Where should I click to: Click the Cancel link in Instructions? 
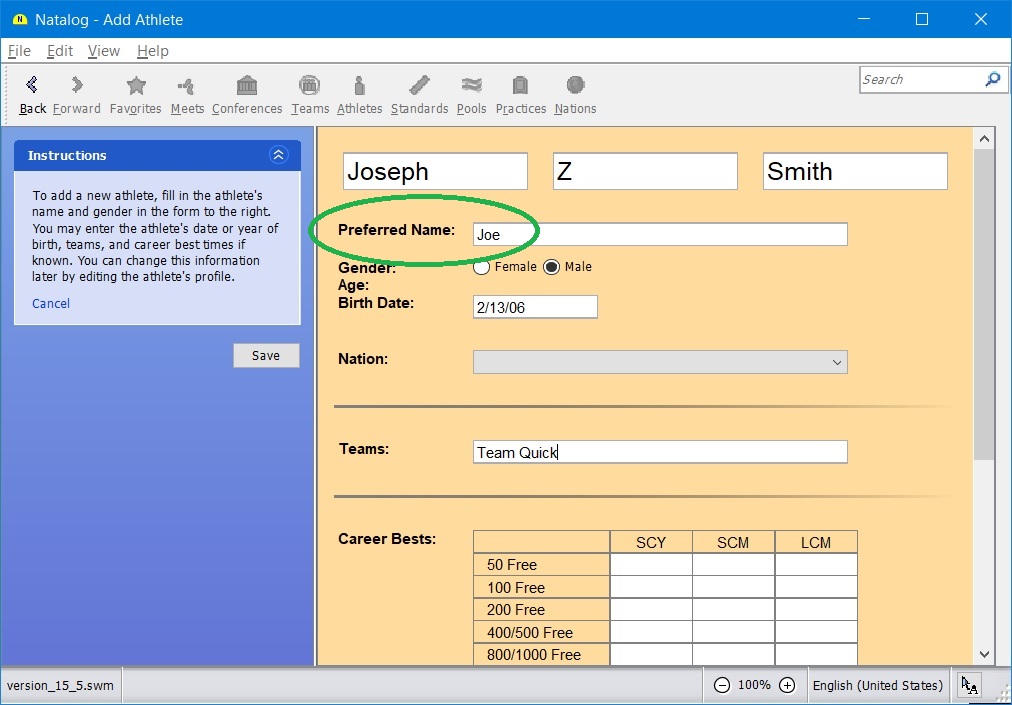coord(51,303)
